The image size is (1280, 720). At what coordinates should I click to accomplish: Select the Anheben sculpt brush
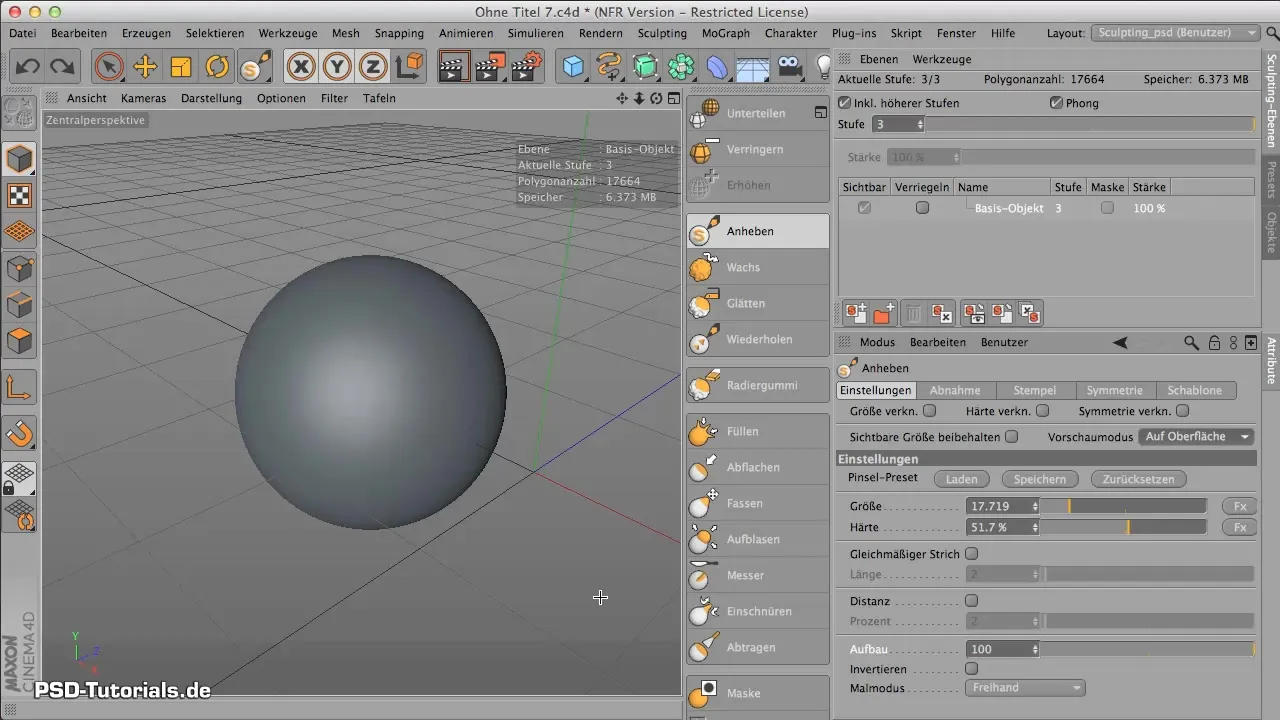pyautogui.click(x=757, y=231)
